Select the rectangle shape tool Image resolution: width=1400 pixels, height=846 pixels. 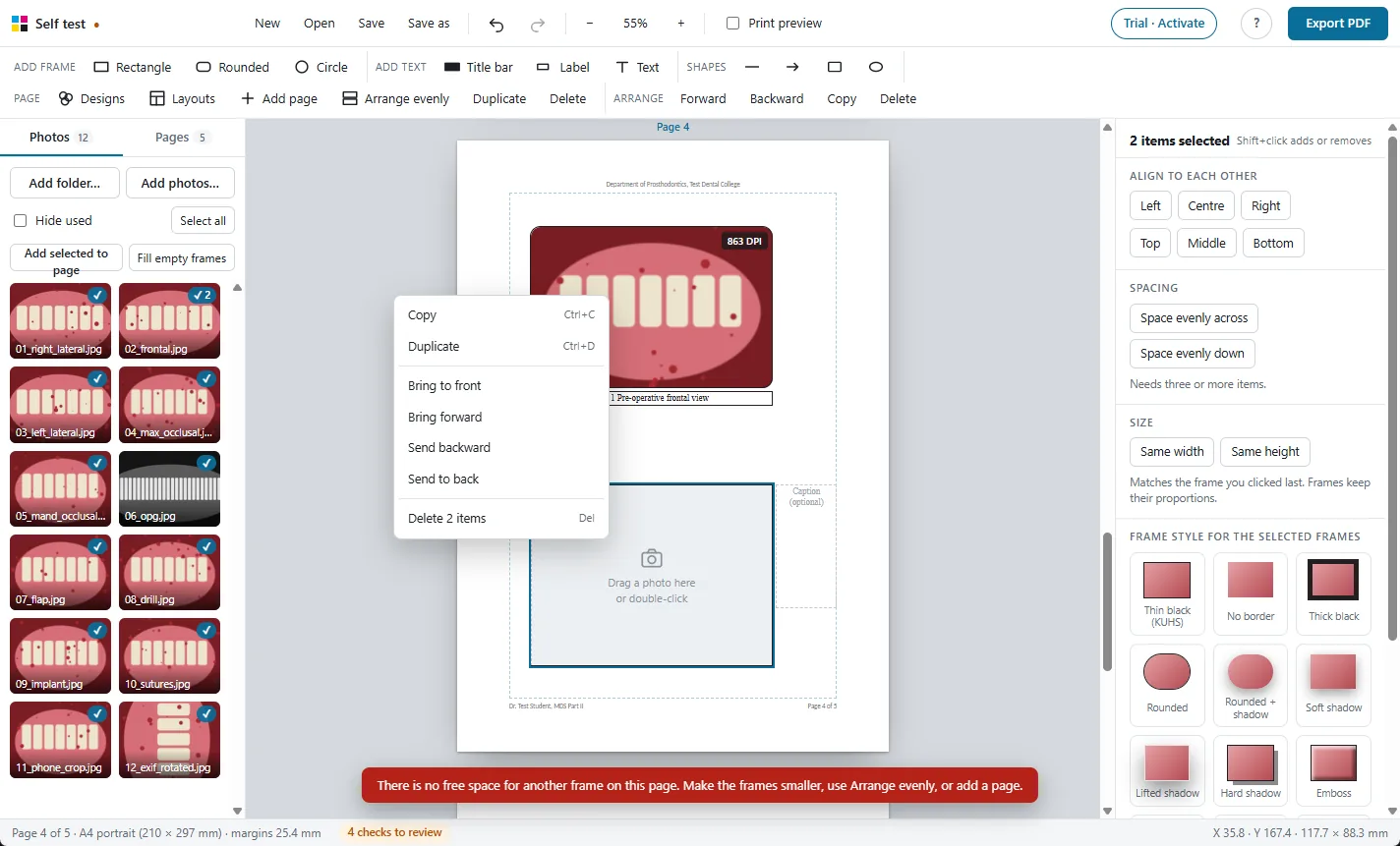[x=835, y=67]
